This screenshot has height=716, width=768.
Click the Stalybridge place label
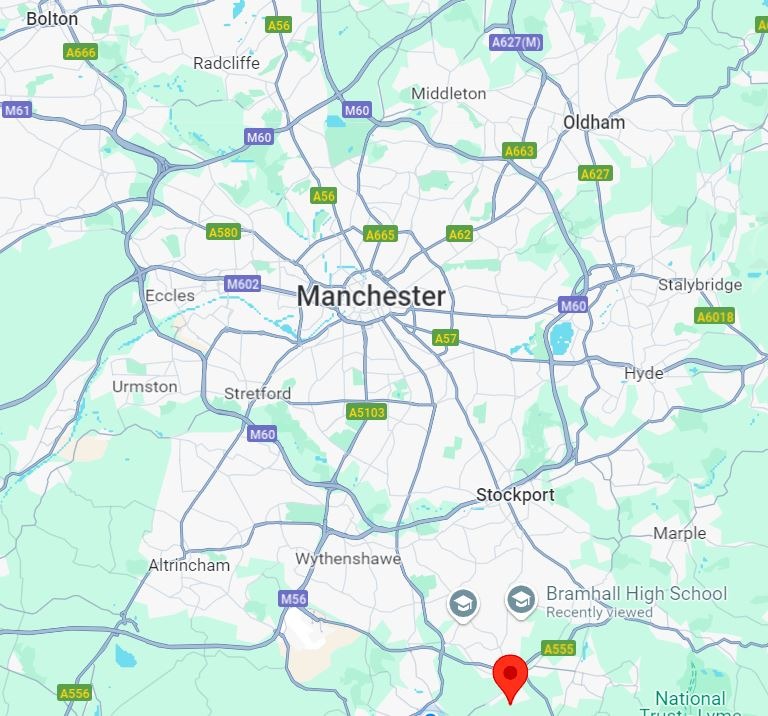[x=699, y=285]
